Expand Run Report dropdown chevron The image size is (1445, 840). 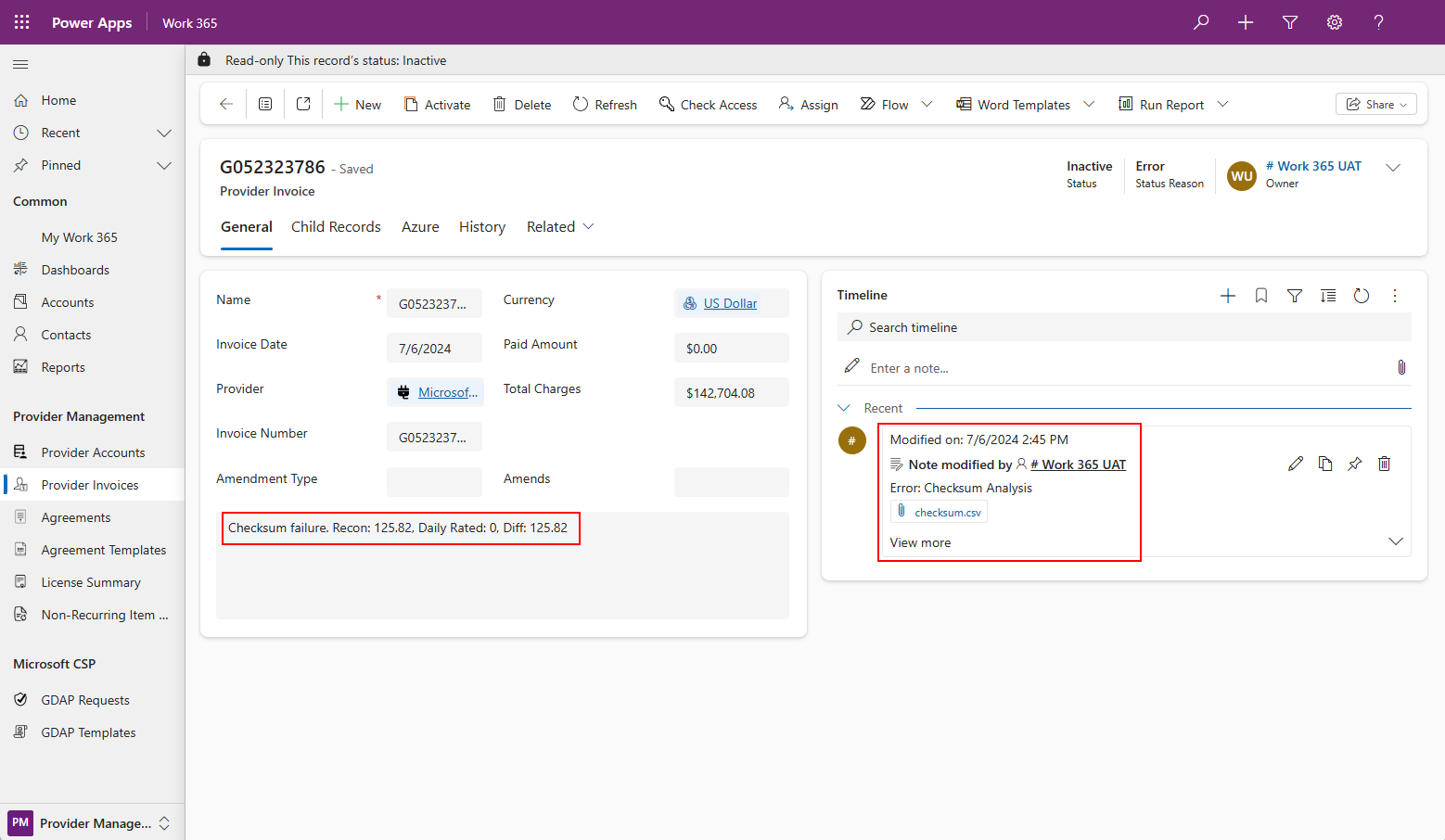point(1222,104)
